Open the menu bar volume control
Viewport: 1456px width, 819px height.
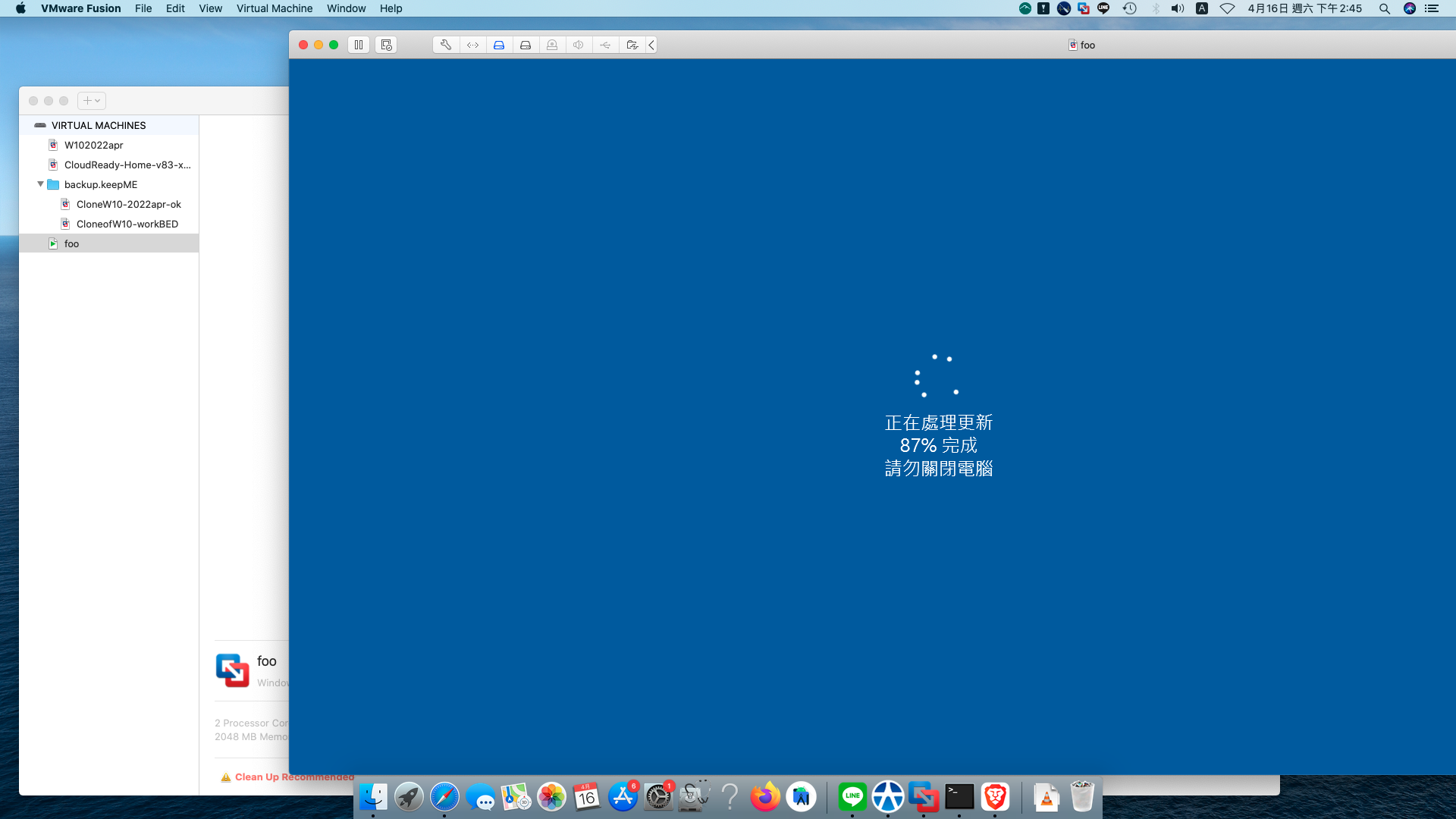point(1177,8)
